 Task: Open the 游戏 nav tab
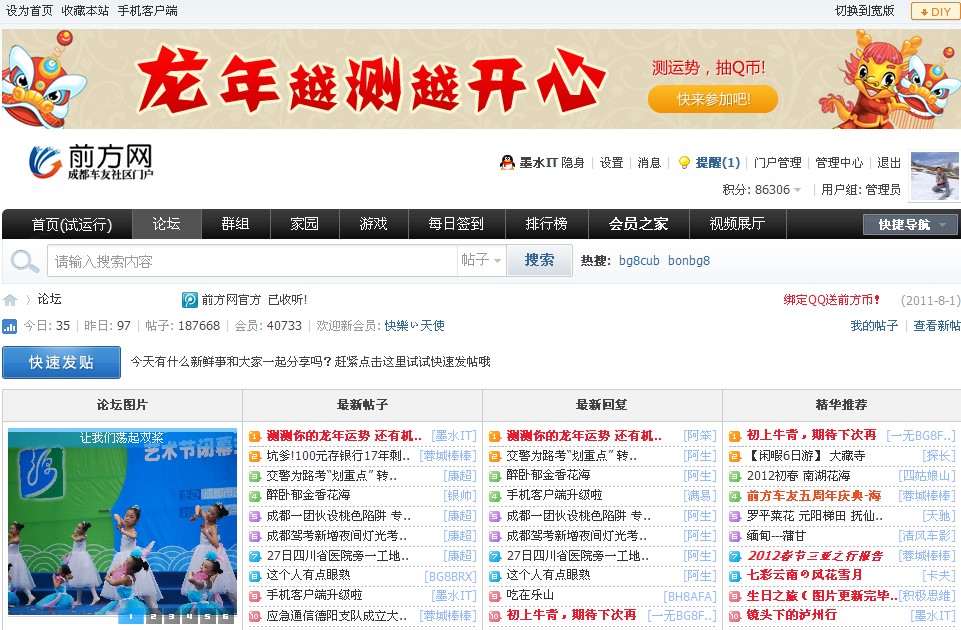pyautogui.click(x=373, y=224)
